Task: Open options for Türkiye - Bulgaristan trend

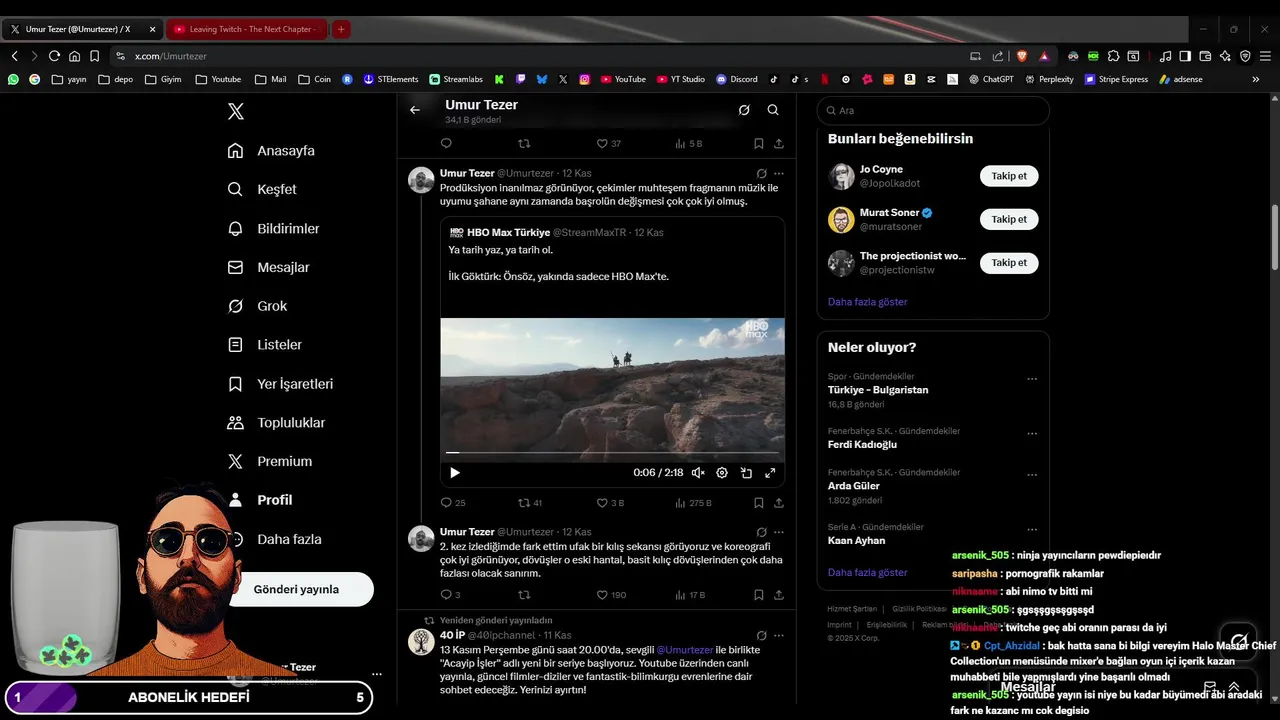Action: [x=1032, y=379]
